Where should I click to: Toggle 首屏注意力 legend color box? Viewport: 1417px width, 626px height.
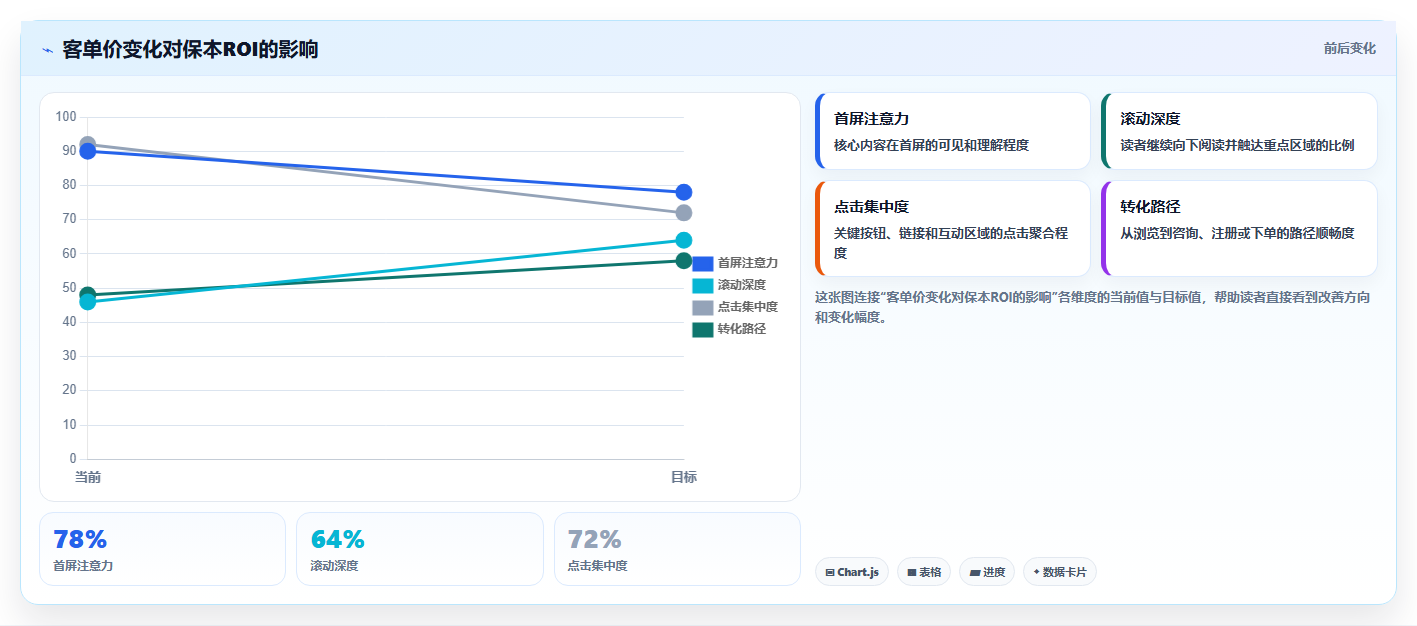pyautogui.click(x=703, y=263)
